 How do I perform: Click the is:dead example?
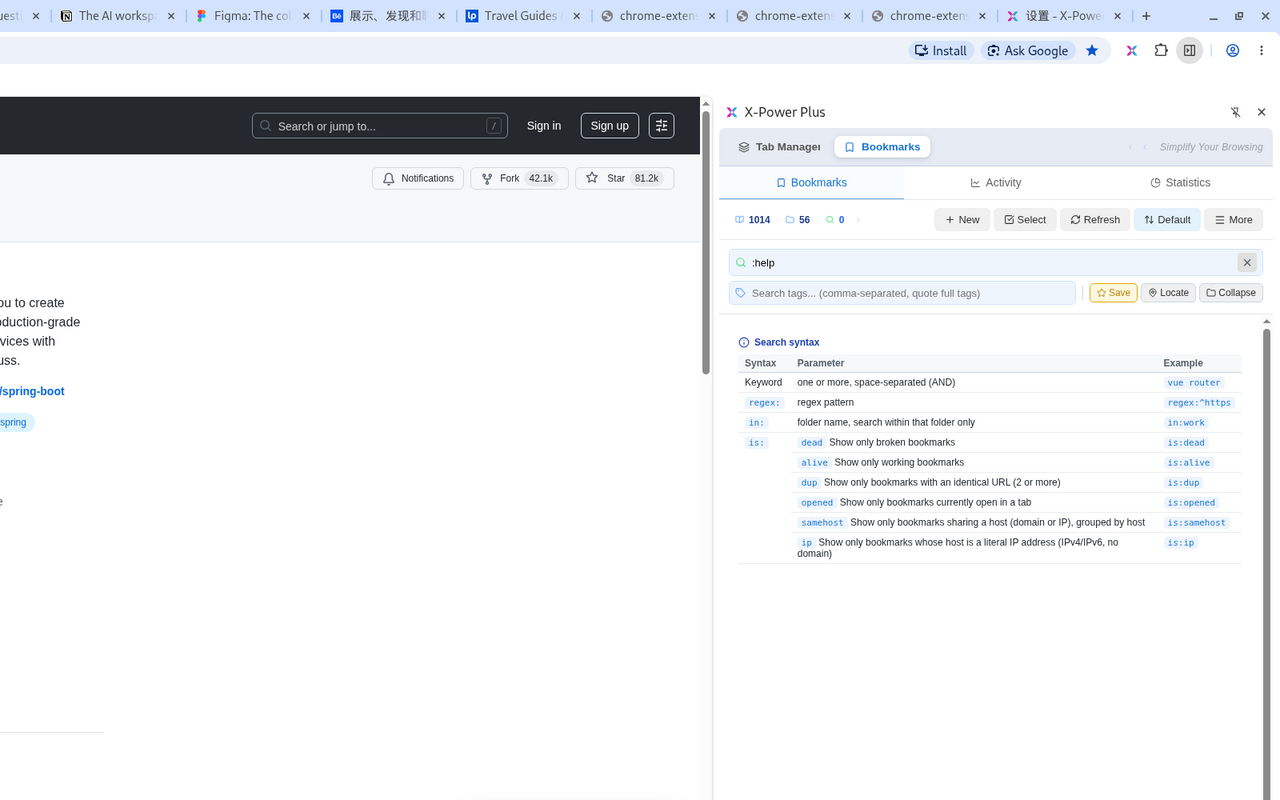(x=1186, y=443)
